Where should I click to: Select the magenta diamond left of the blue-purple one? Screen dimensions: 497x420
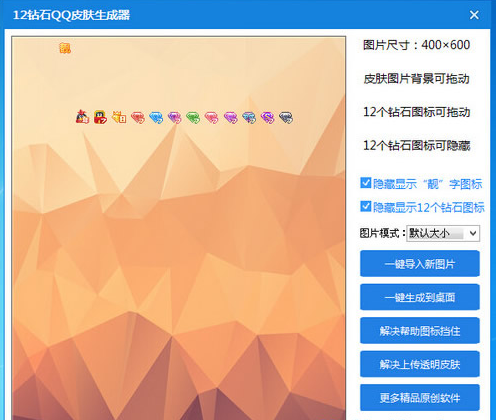click(x=230, y=118)
